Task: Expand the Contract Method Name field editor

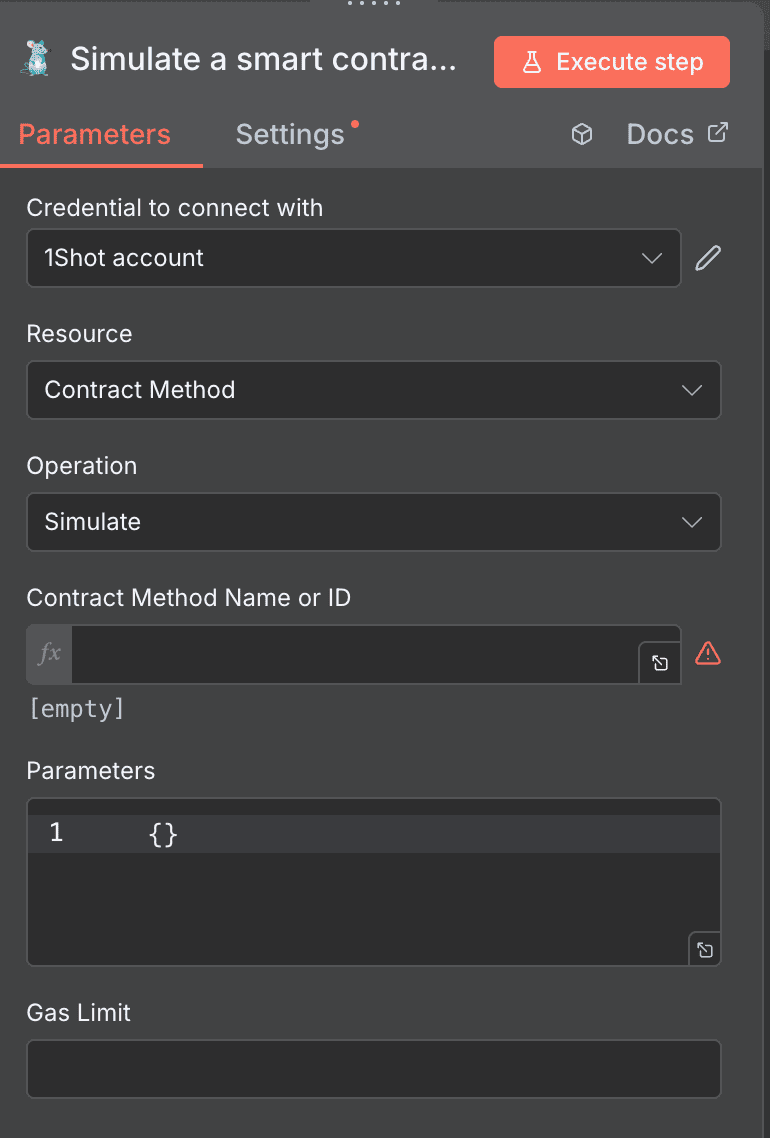Action: [659, 662]
